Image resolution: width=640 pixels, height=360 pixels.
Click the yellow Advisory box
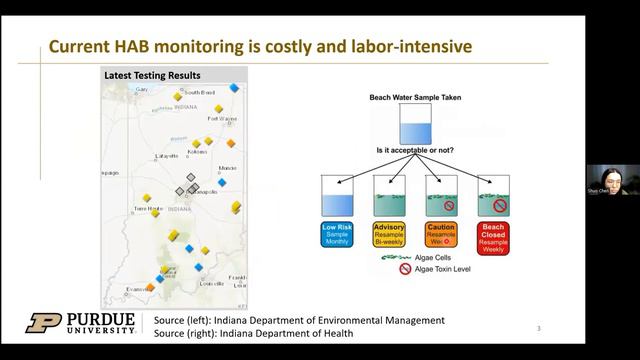(x=389, y=234)
